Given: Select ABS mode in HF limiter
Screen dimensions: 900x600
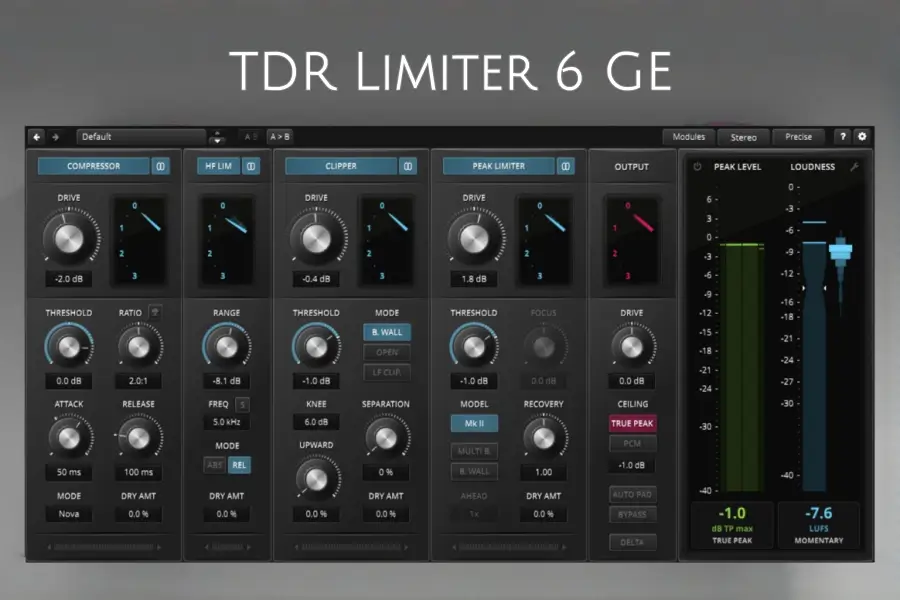Looking at the screenshot, I should coord(215,465).
